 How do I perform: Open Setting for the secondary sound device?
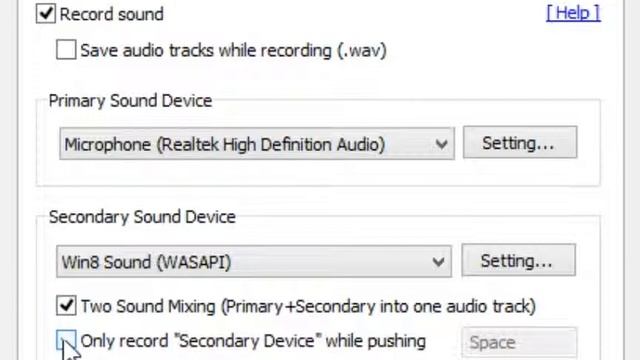click(x=518, y=260)
